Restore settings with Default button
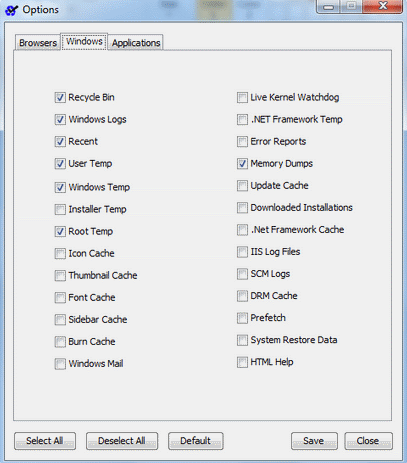The width and height of the screenshot is (407, 463). click(x=195, y=441)
